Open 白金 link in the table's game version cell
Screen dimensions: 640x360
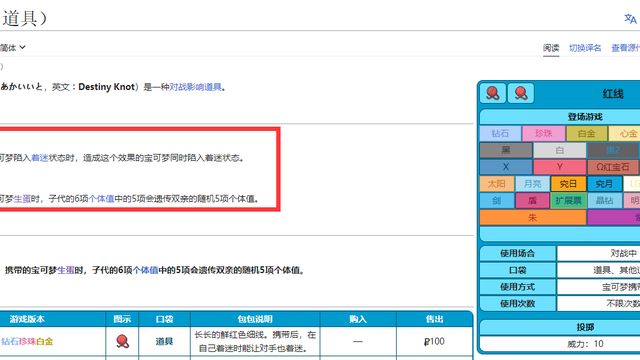click(44, 341)
